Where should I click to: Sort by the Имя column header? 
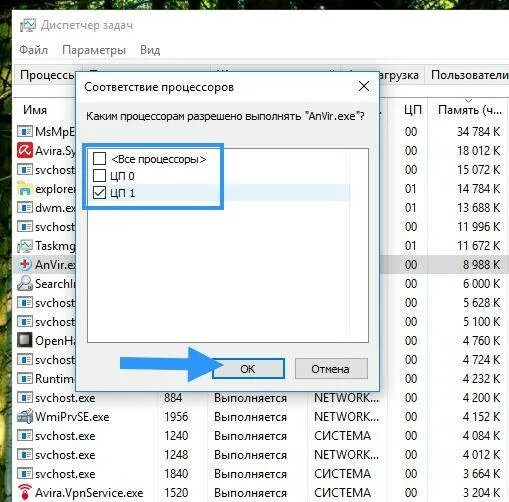pyautogui.click(x=35, y=110)
